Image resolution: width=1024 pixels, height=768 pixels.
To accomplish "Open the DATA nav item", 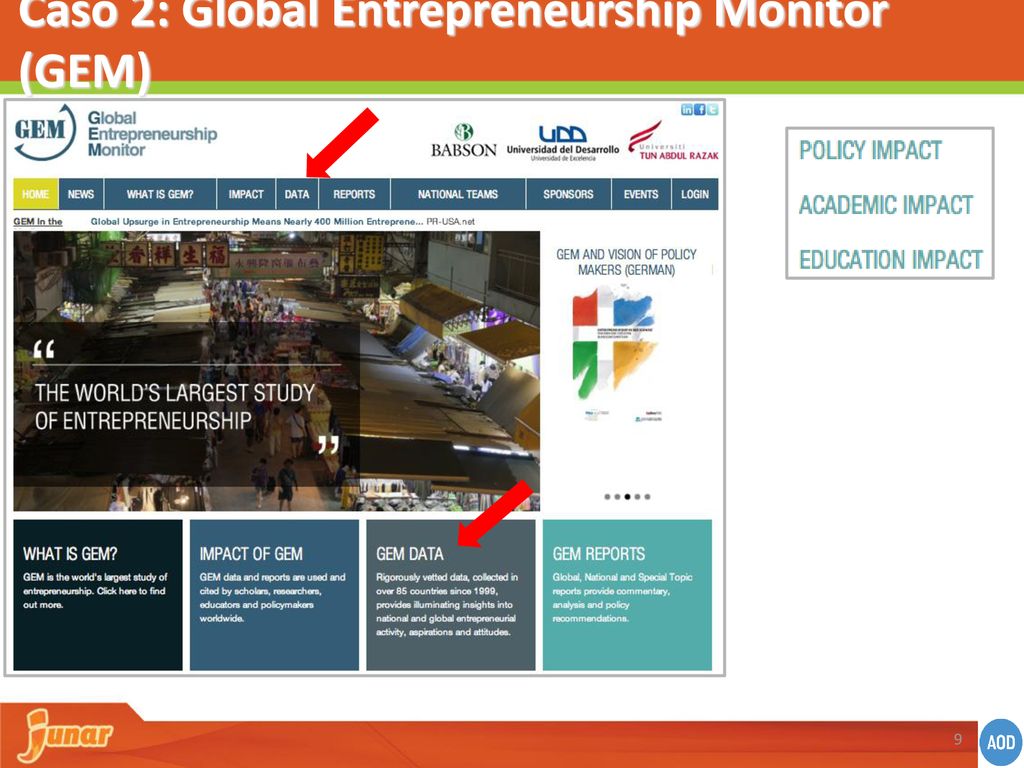I will click(x=297, y=194).
